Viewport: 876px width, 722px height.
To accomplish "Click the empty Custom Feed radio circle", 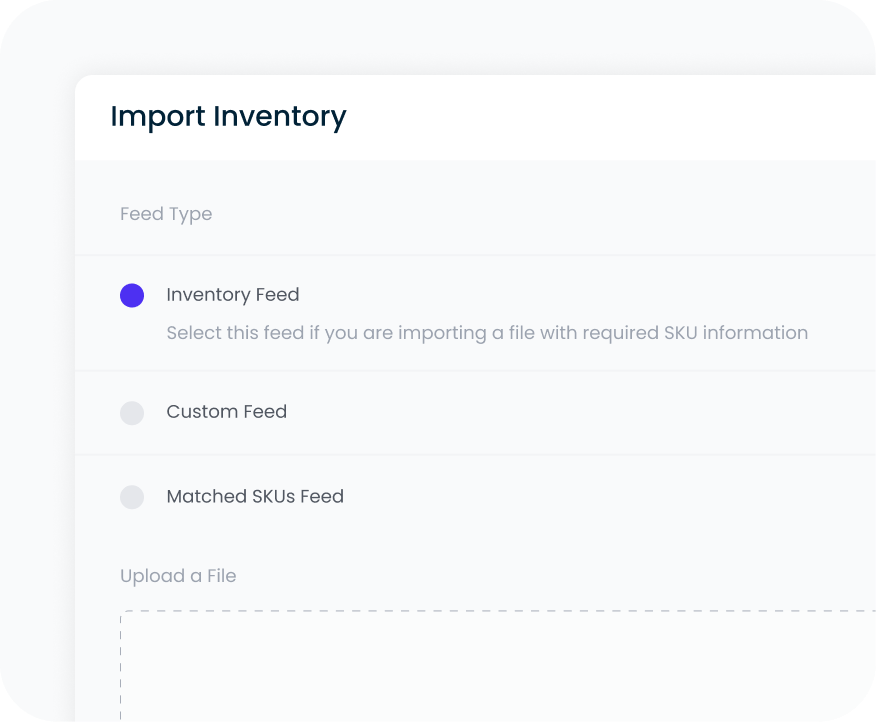I will click(131, 412).
